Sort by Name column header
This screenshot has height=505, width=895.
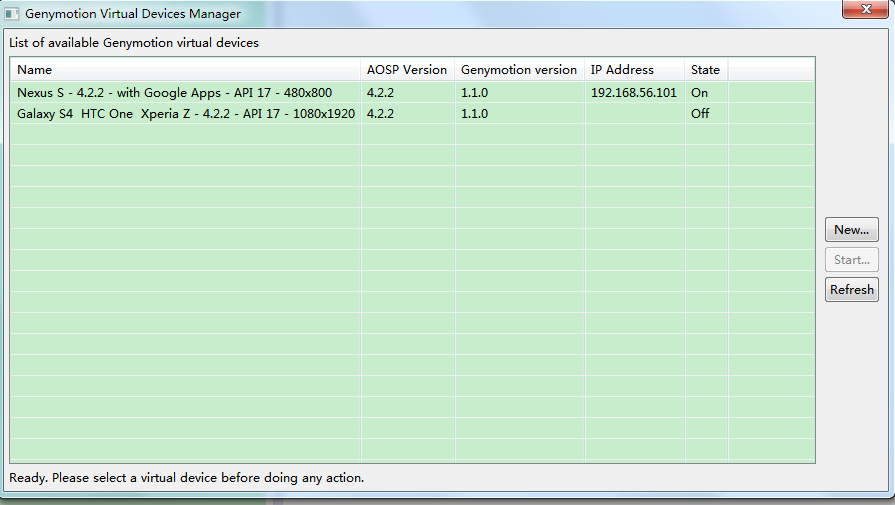point(185,70)
